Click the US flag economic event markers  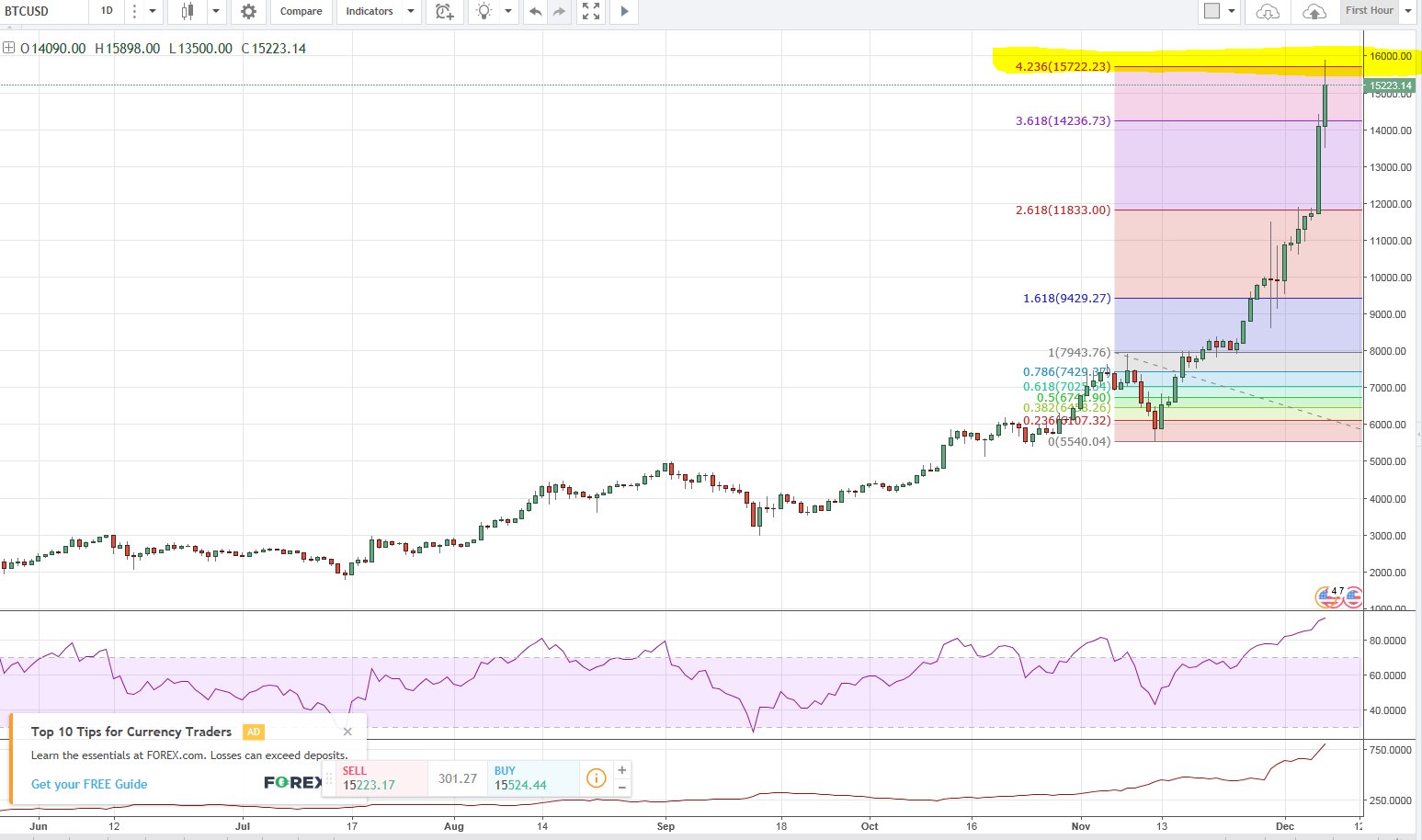click(1338, 597)
